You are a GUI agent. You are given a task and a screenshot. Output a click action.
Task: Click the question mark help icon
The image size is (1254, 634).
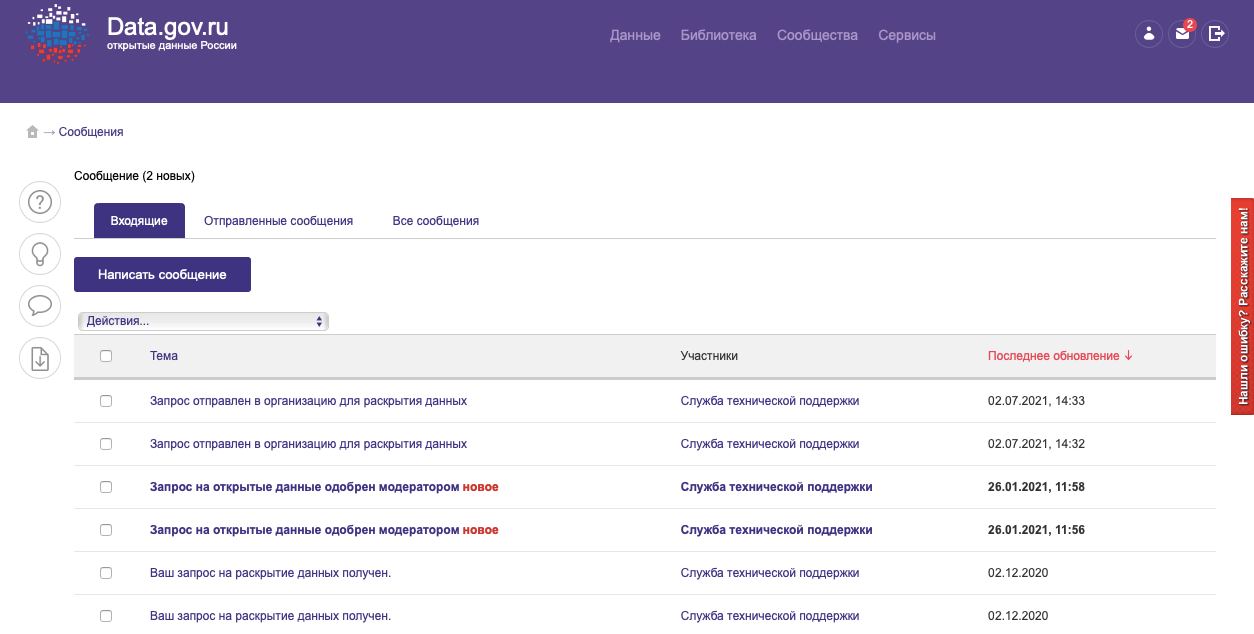coord(40,203)
